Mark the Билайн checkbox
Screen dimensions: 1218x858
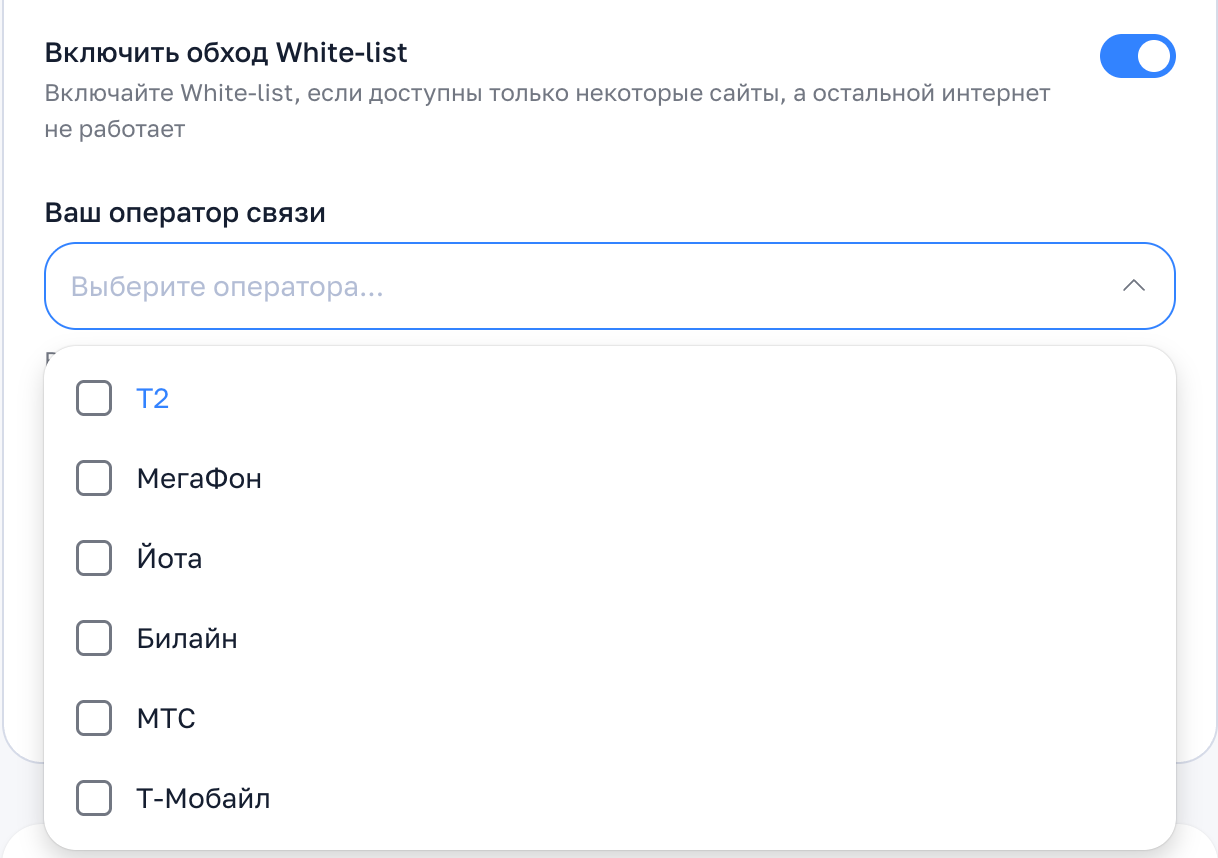tap(94, 638)
